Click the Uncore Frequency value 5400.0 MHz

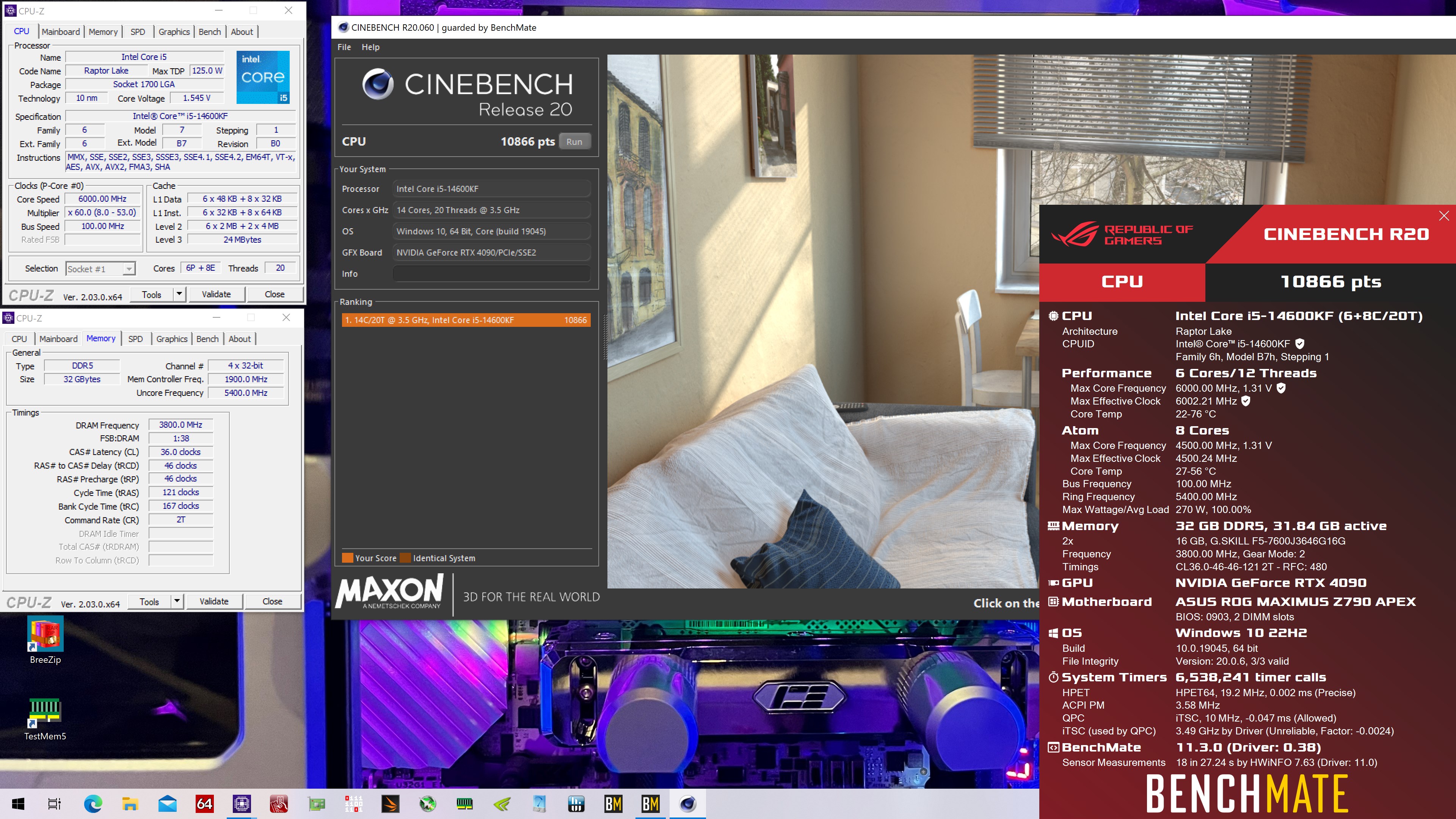(246, 393)
